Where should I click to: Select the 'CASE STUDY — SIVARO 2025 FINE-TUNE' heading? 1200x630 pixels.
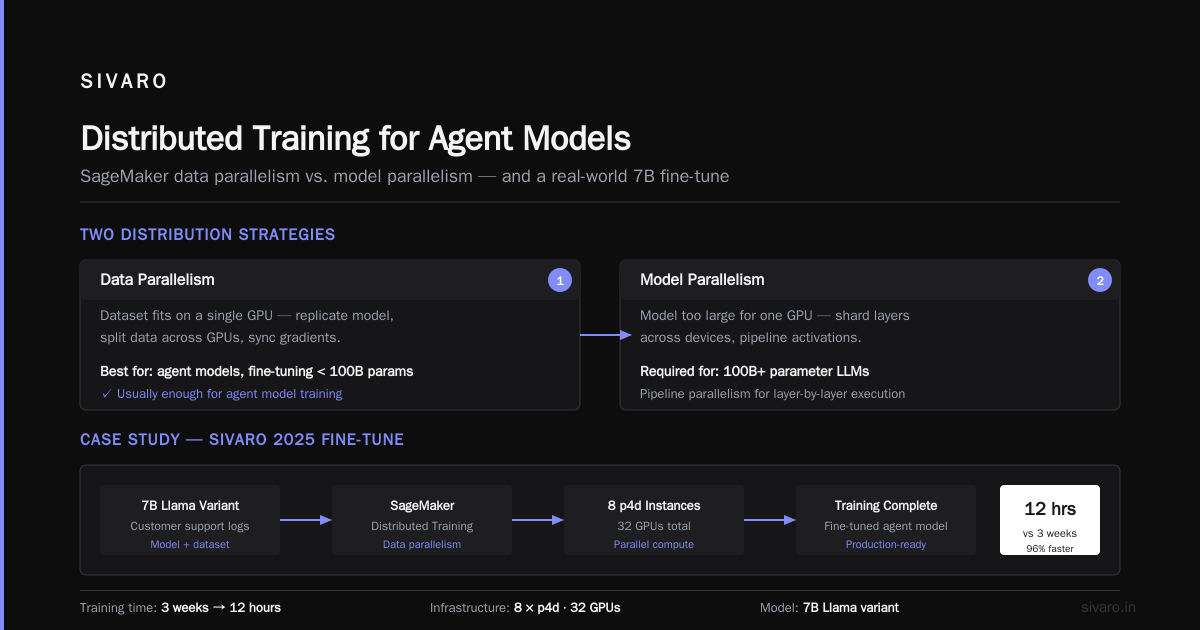[242, 440]
